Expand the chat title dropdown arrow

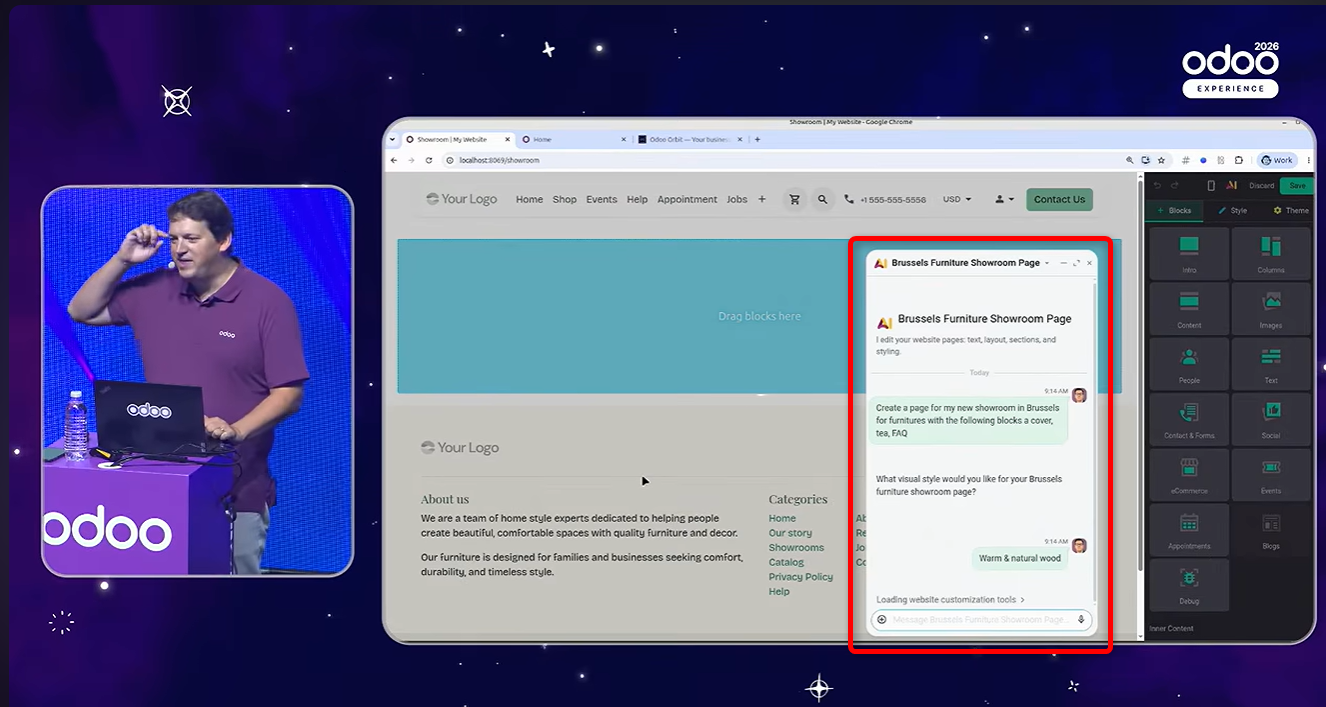click(1047, 263)
